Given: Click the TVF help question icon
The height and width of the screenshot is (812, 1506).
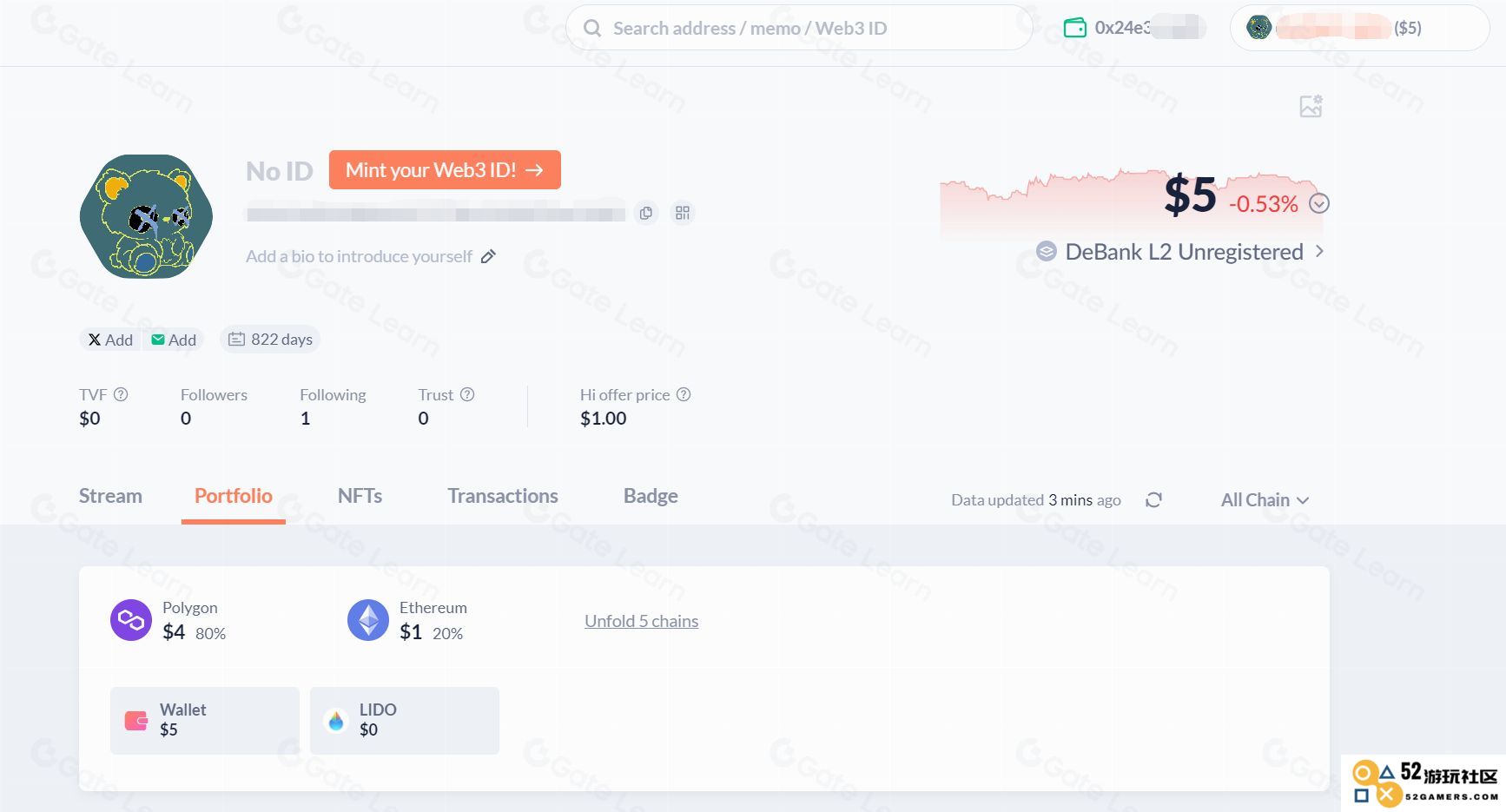Looking at the screenshot, I should (x=121, y=394).
